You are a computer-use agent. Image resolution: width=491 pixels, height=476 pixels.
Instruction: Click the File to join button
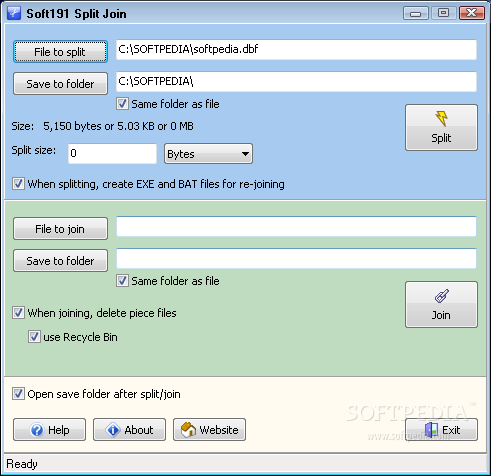[x=60, y=229]
